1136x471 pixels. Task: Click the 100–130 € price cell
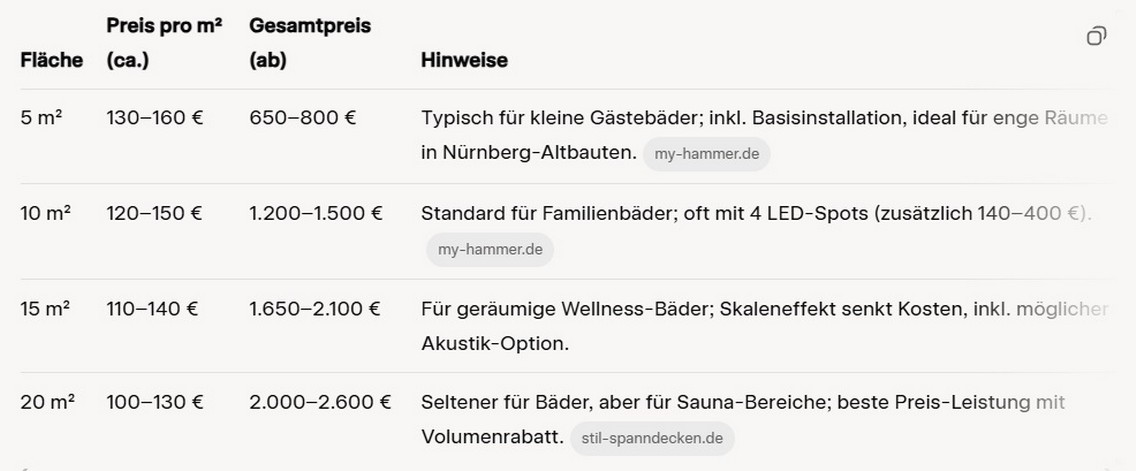[155, 403]
